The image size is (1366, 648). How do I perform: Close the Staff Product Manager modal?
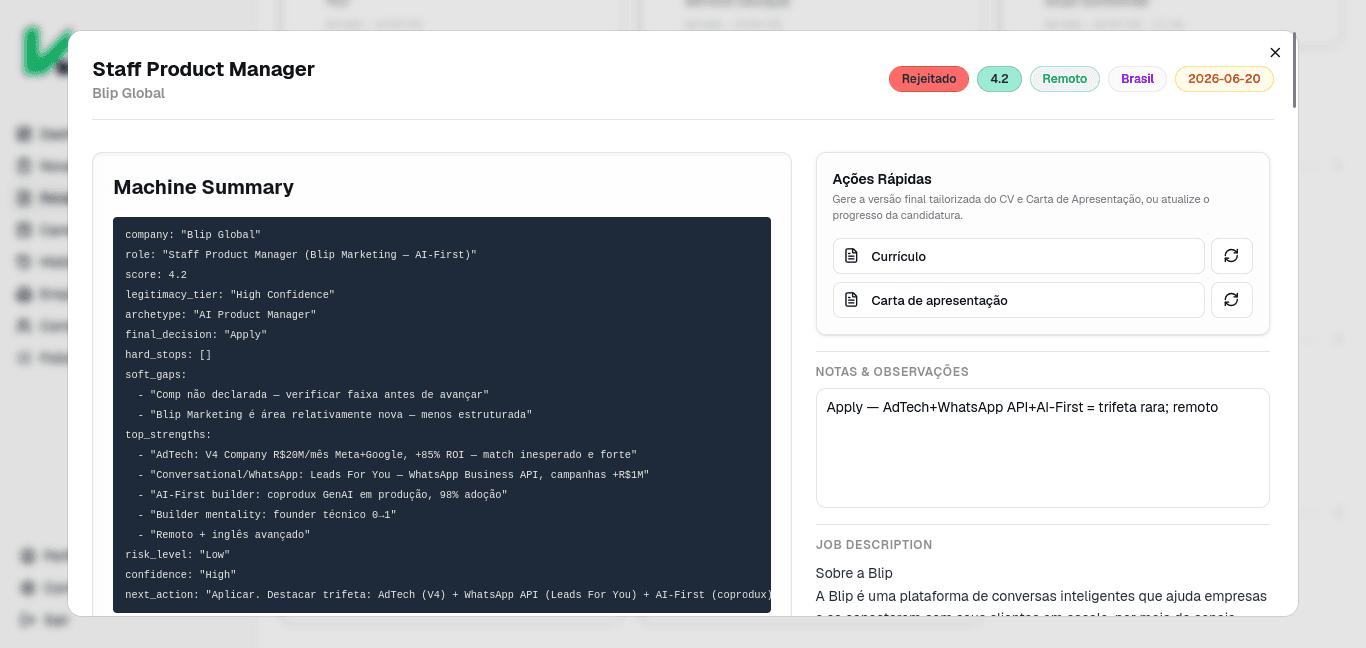[x=1275, y=53]
